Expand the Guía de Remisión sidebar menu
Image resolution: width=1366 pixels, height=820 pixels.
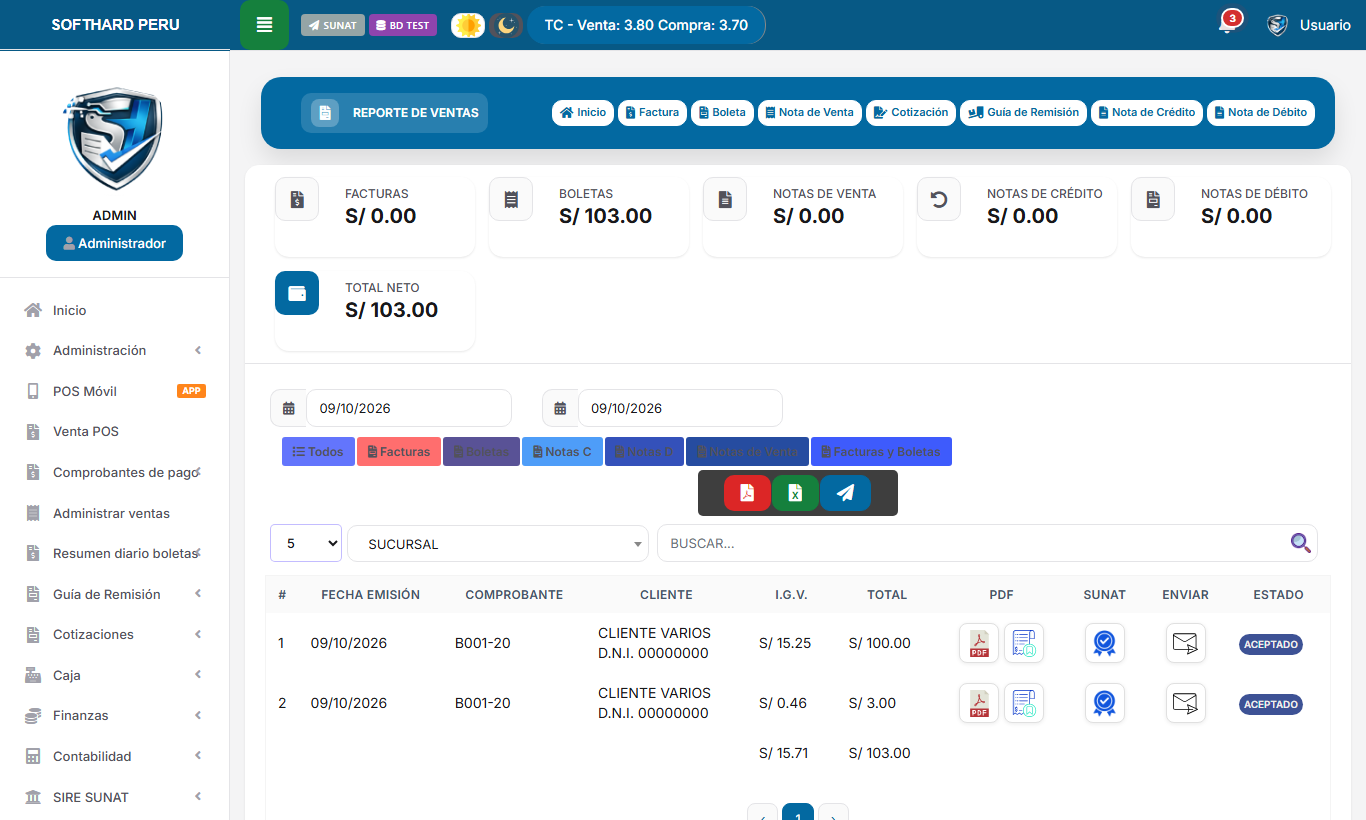(x=114, y=594)
